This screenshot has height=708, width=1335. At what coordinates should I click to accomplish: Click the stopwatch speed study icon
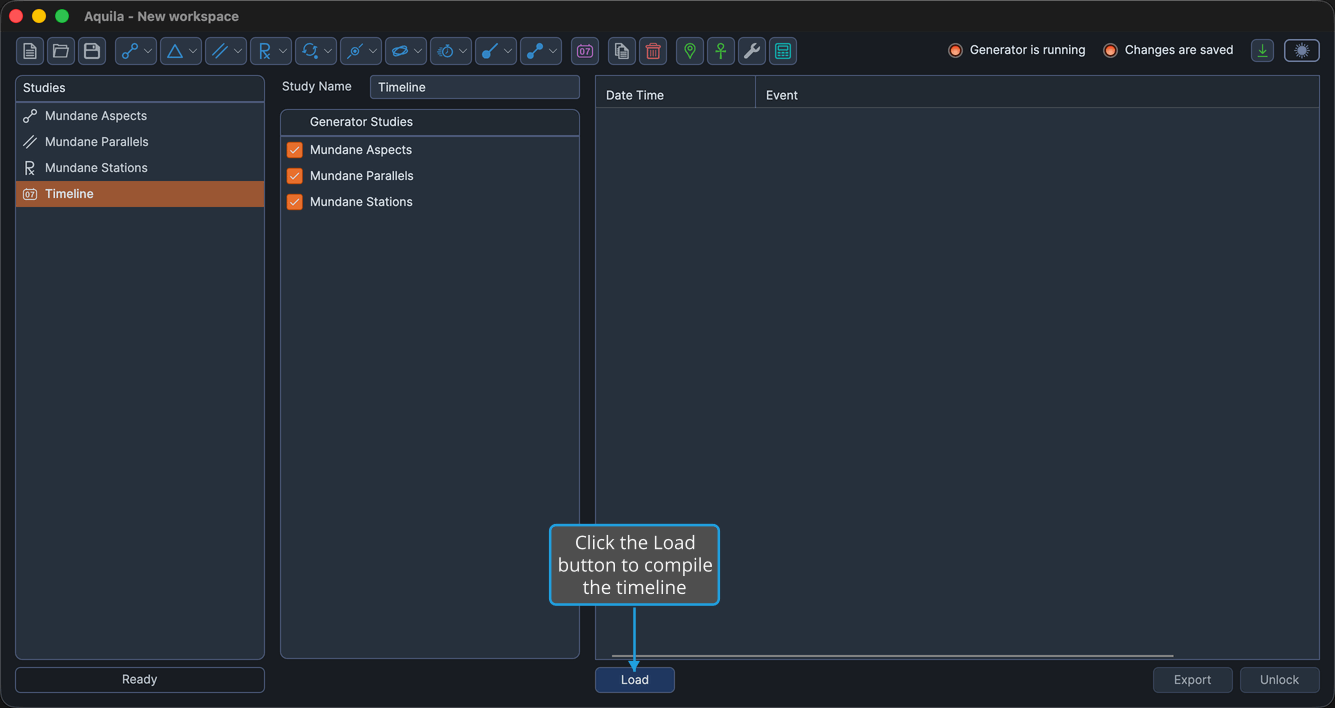[444, 51]
